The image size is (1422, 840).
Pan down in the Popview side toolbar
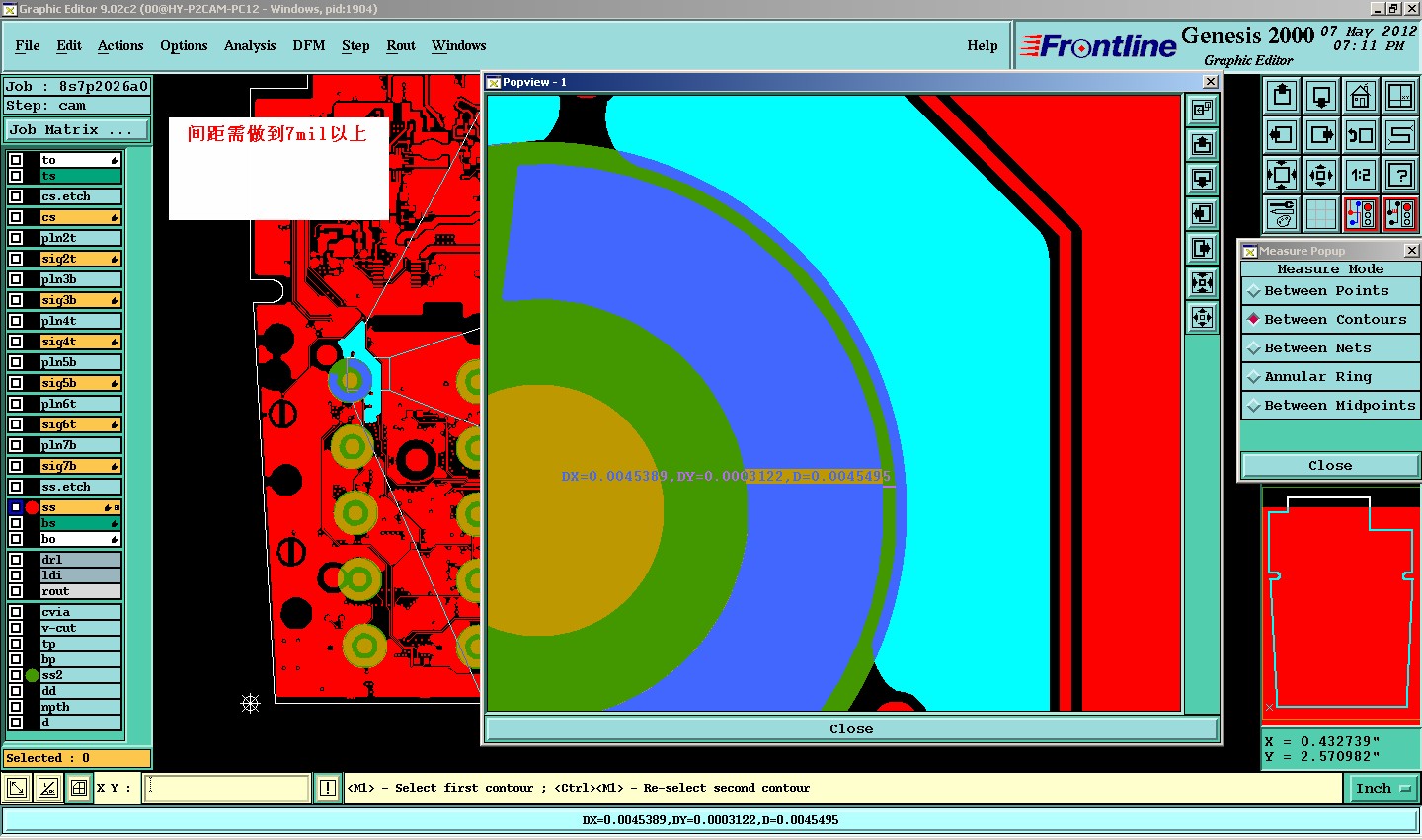point(1202,180)
